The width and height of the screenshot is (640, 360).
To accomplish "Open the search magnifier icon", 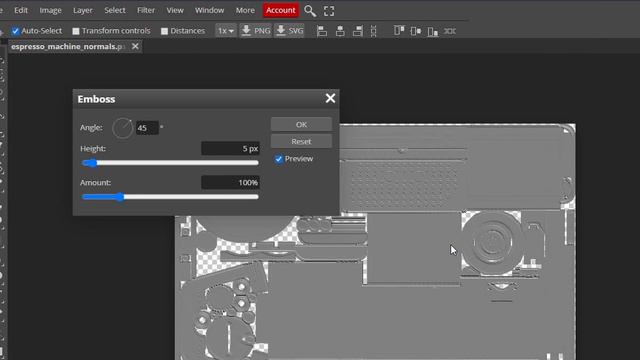I will click(x=310, y=11).
